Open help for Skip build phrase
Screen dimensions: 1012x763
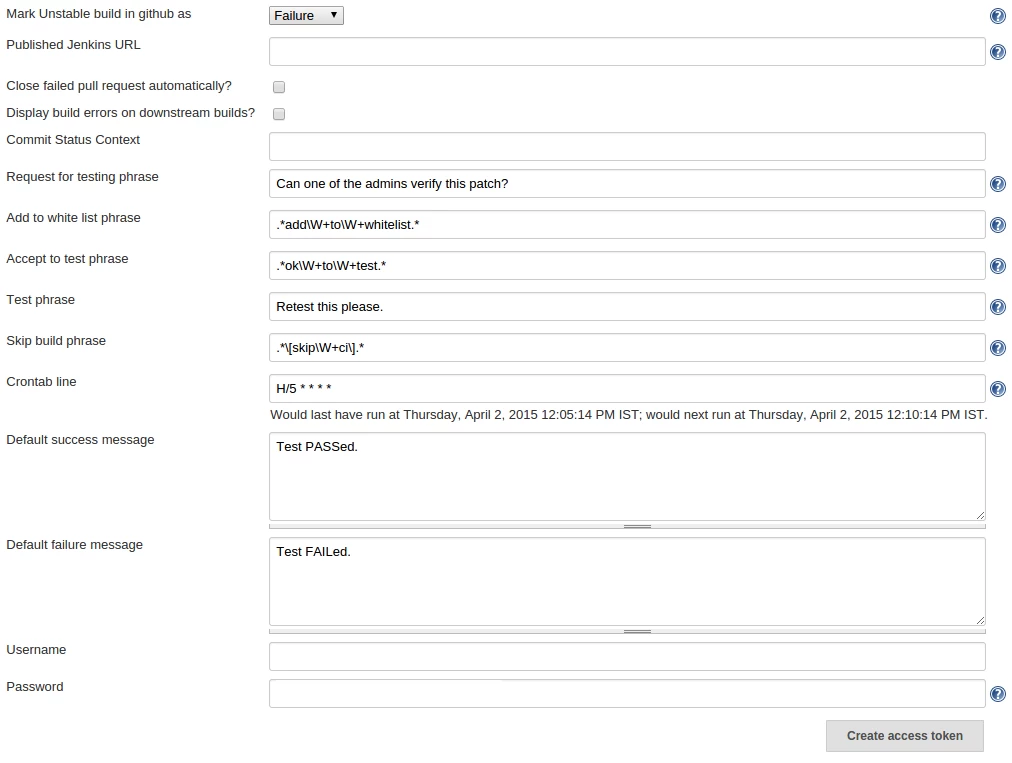[x=998, y=349]
